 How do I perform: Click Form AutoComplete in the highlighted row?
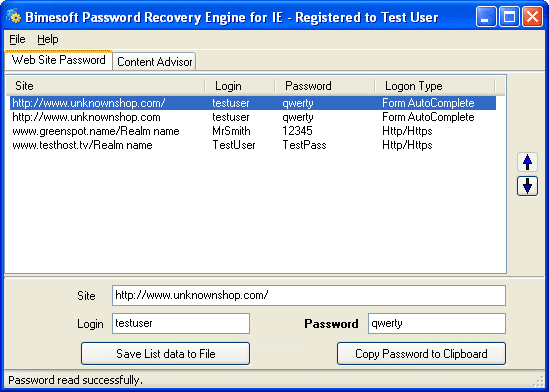click(428, 103)
